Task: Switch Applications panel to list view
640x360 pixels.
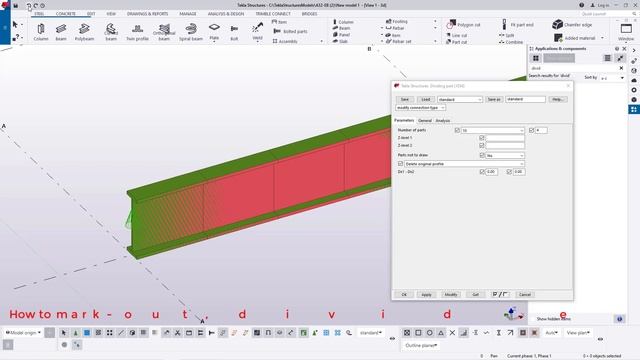Action: [607, 58]
